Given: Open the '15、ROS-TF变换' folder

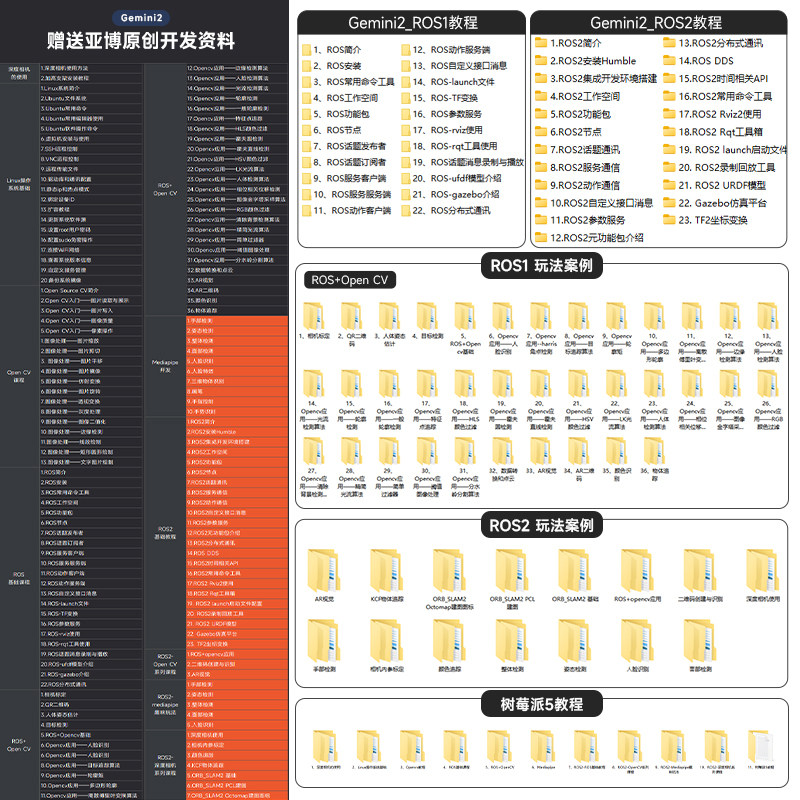Looking at the screenshot, I should tap(439, 97).
